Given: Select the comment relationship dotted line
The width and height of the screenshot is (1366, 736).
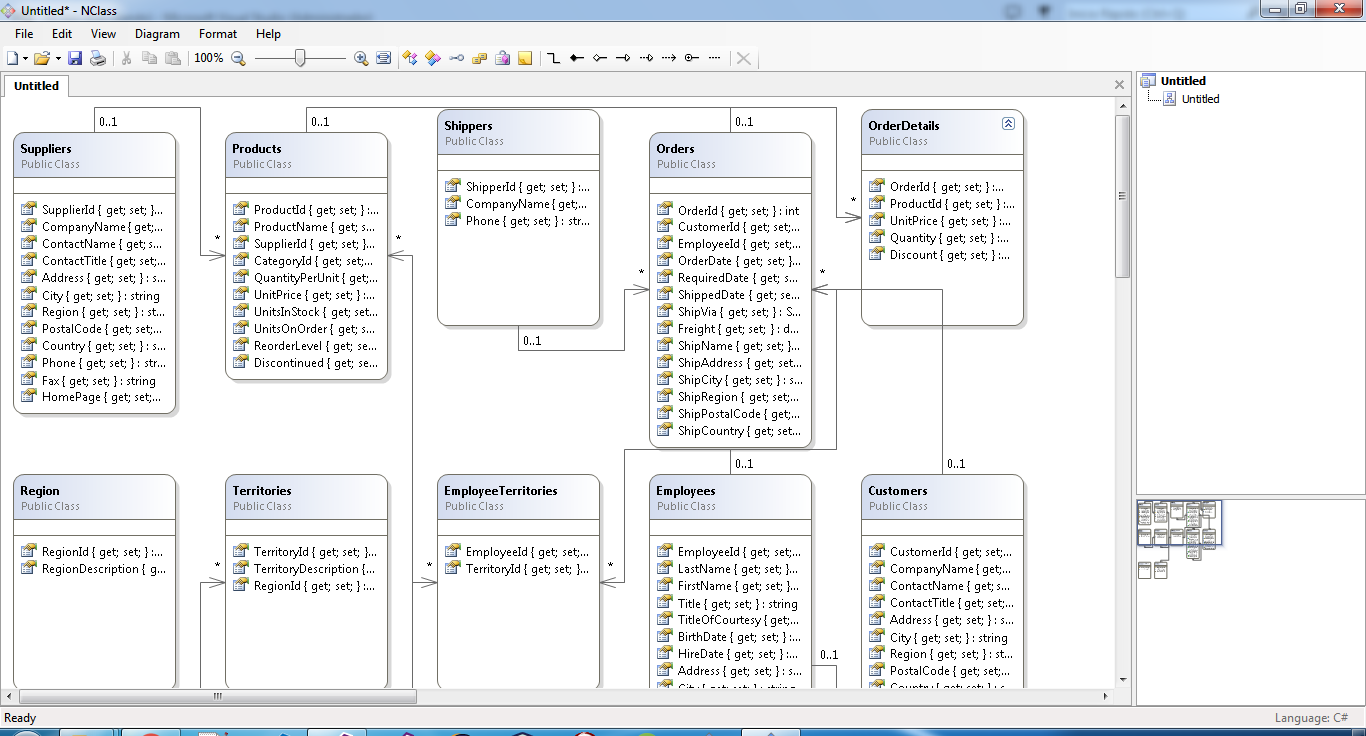Looking at the screenshot, I should 715,58.
